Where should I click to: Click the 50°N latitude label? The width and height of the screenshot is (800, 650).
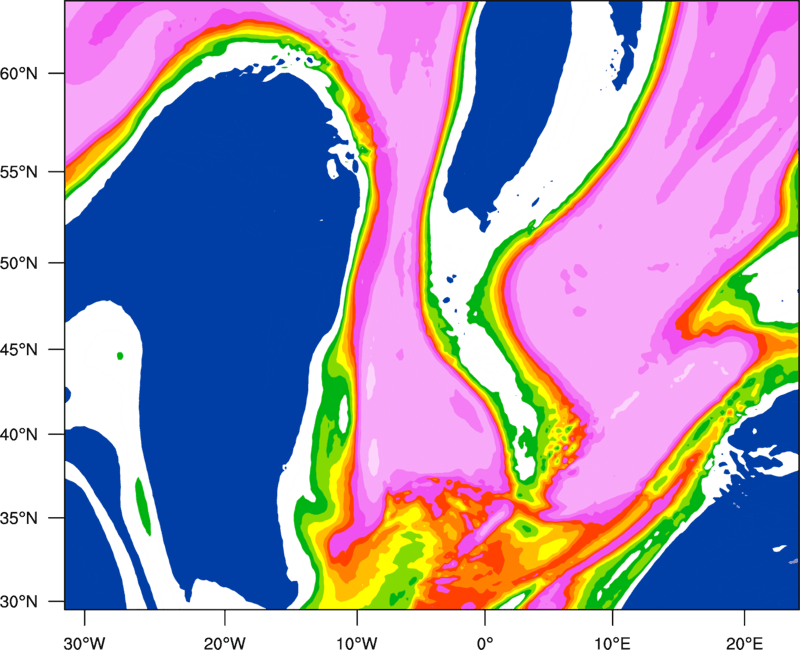click(19, 263)
